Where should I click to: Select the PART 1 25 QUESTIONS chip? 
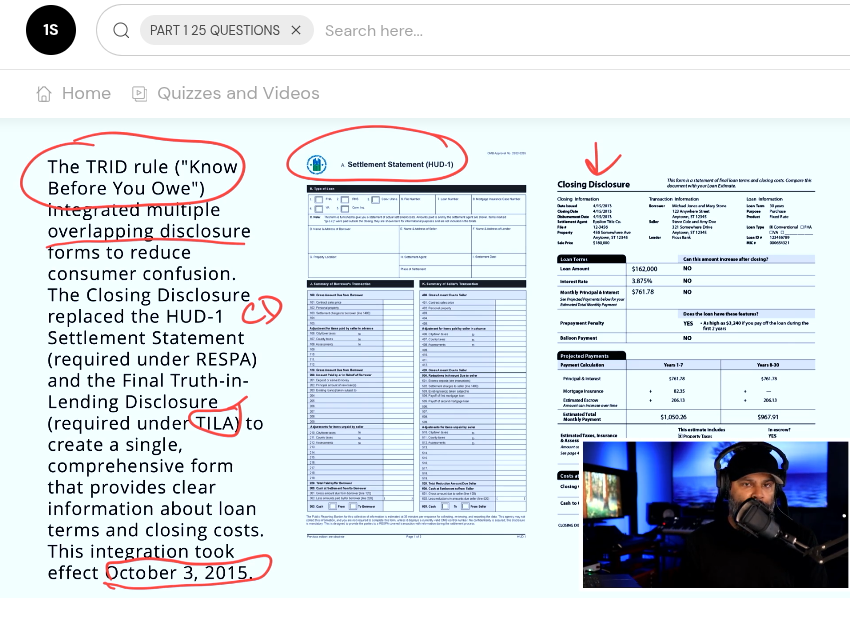[x=214, y=31]
